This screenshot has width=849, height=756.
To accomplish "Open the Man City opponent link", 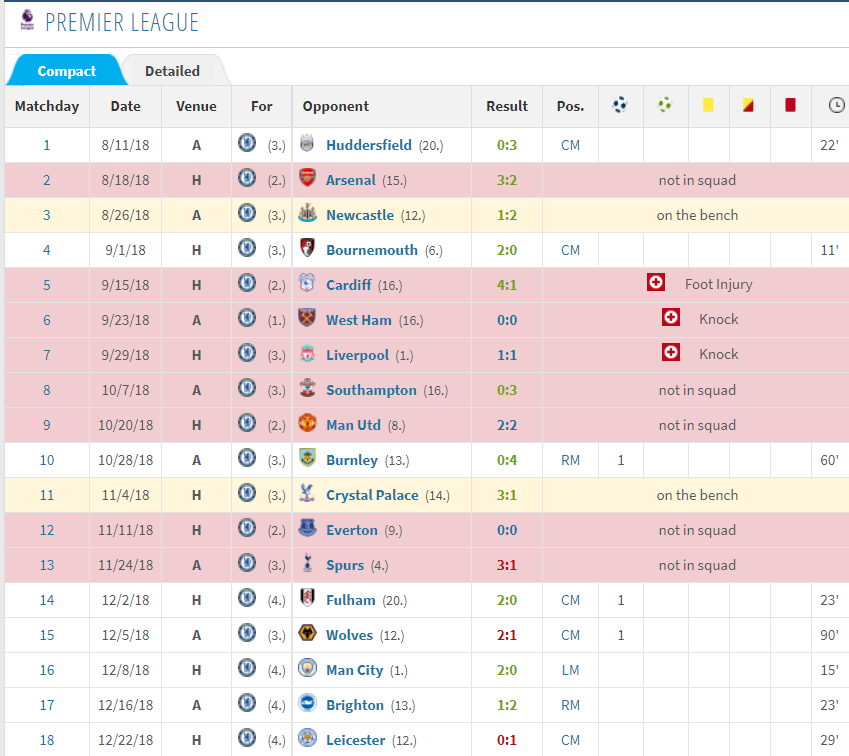I will point(355,670).
